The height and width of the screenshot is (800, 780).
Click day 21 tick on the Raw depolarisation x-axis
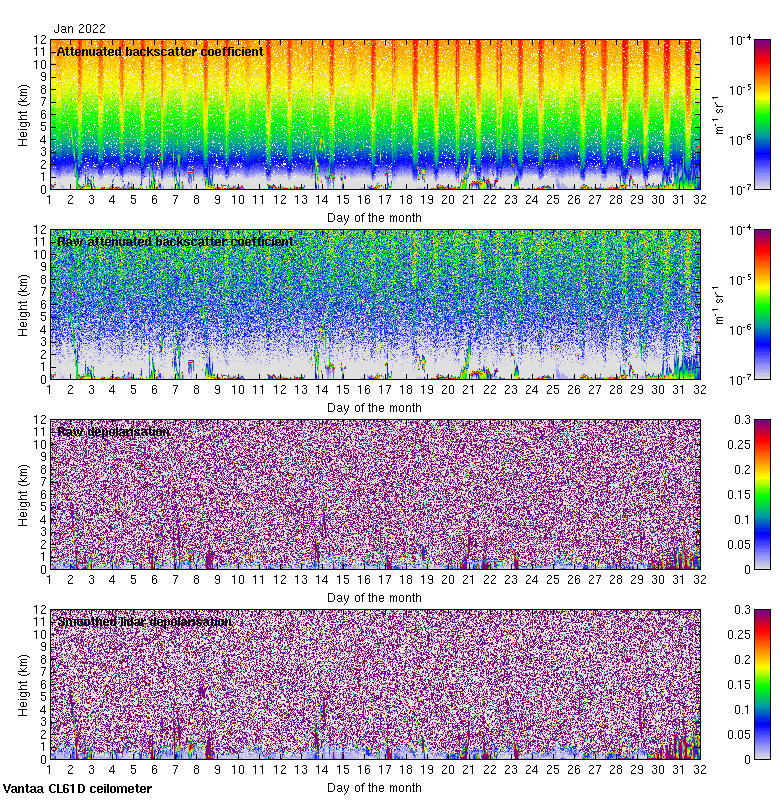[469, 580]
